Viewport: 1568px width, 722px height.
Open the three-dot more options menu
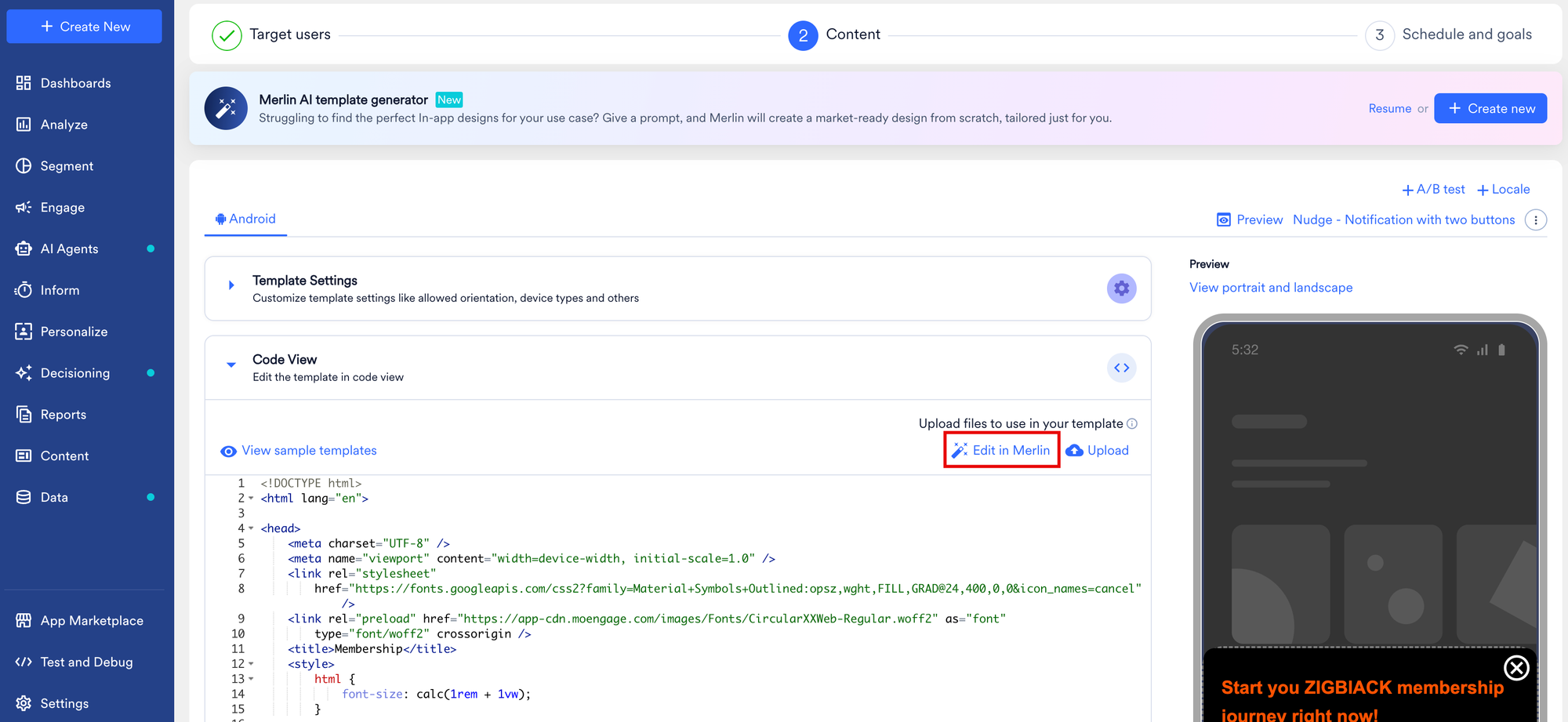pos(1536,220)
